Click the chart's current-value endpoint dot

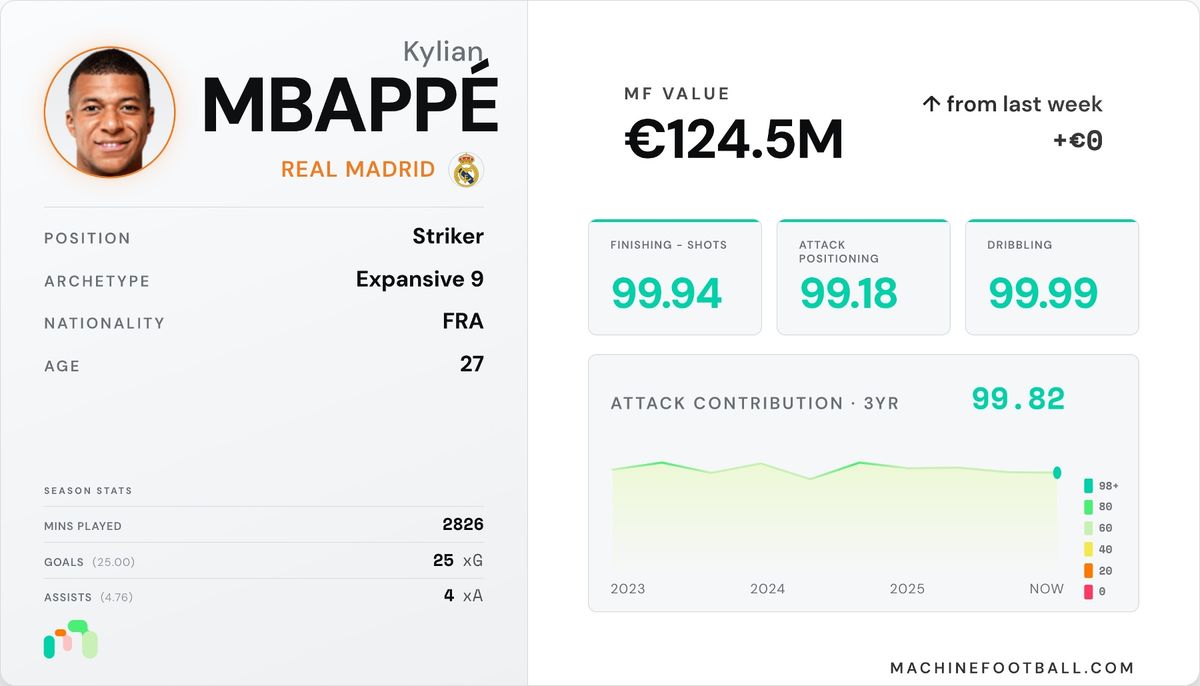tap(1057, 473)
